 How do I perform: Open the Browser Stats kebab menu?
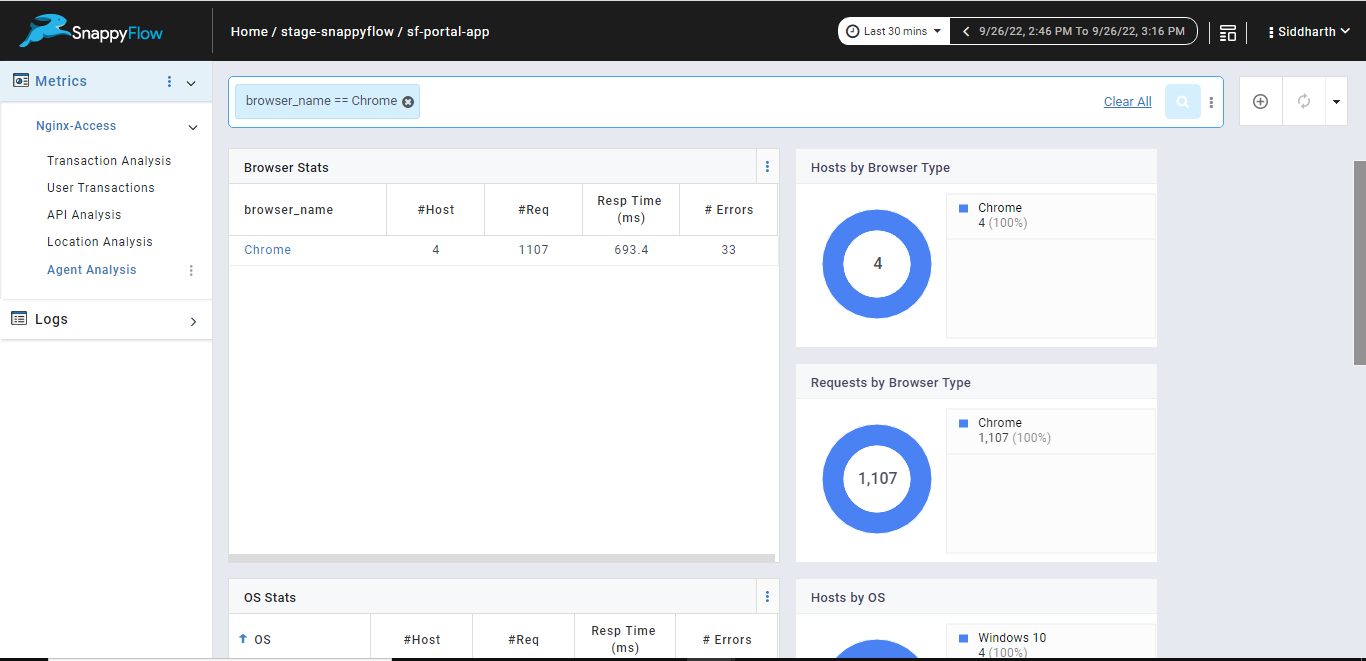pos(767,166)
